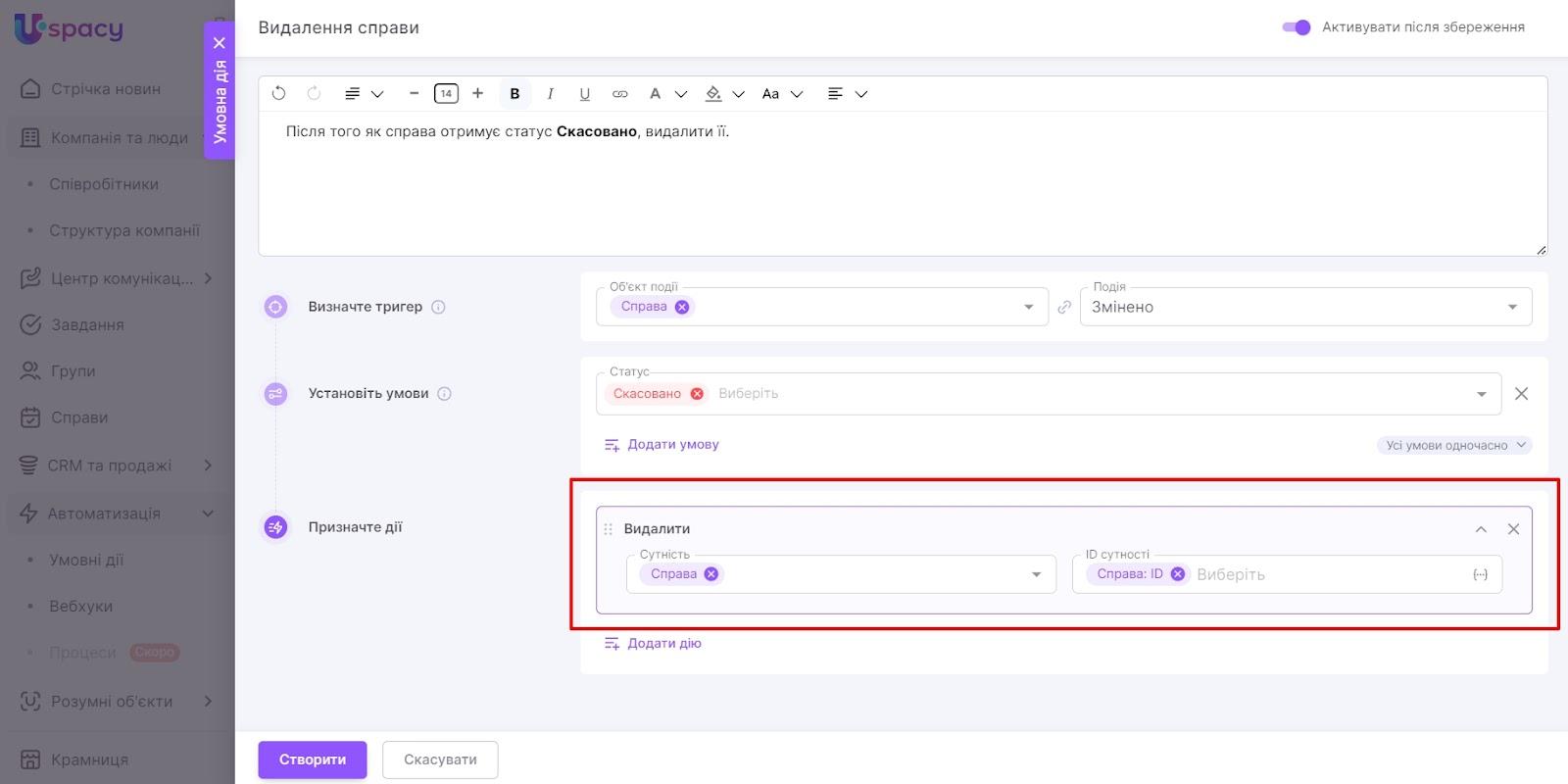The height and width of the screenshot is (784, 1568).
Task: Apply italic formatting in the editor
Action: (x=550, y=94)
